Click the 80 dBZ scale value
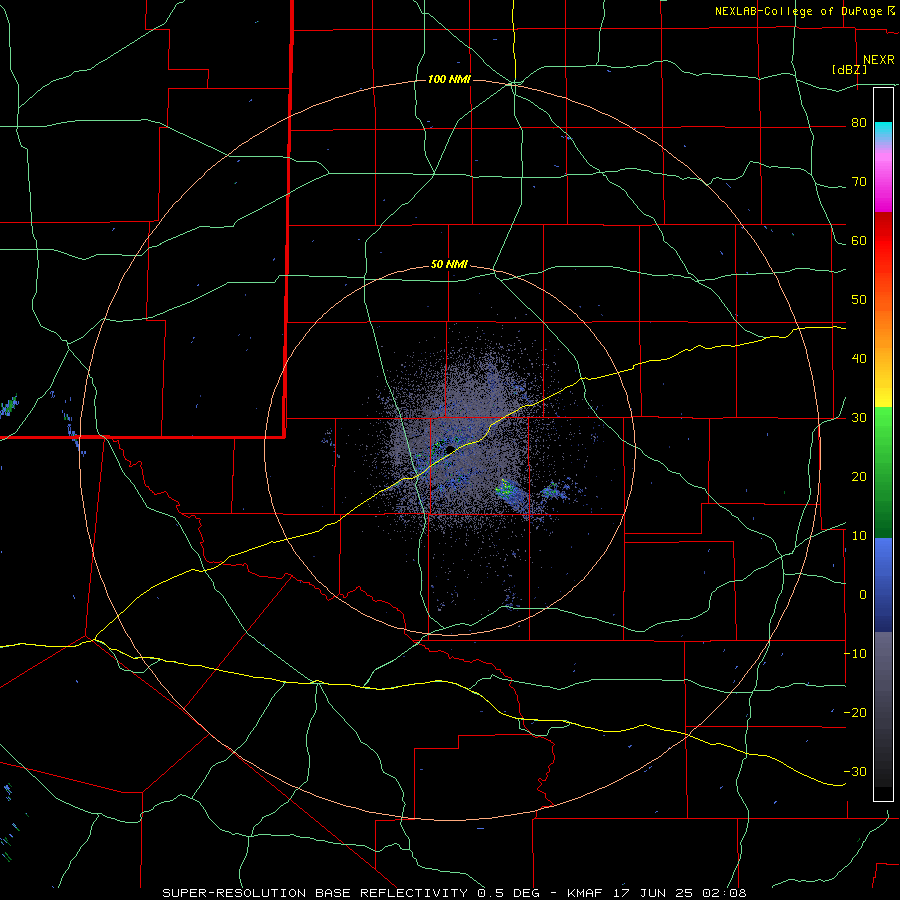The height and width of the screenshot is (900, 900). pyautogui.click(x=859, y=123)
